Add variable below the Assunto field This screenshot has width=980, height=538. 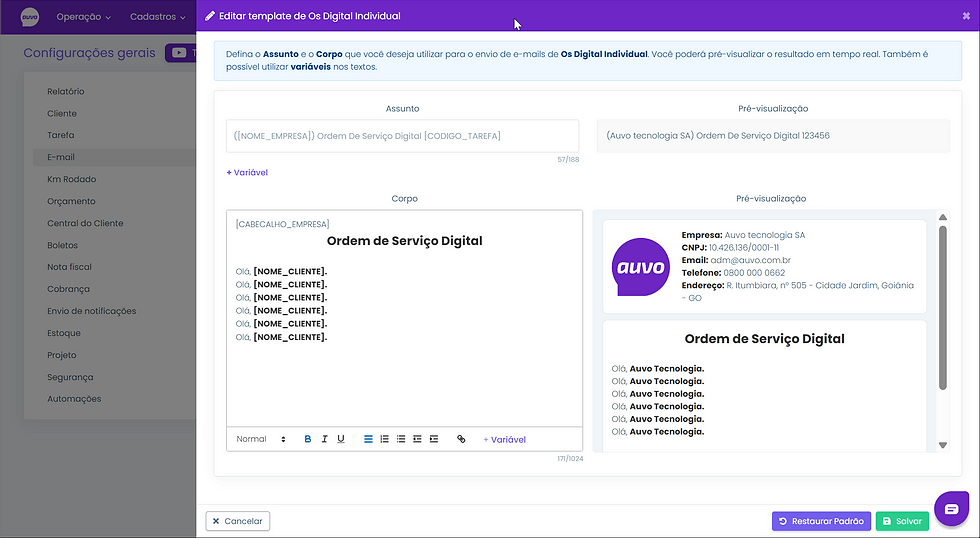247,172
